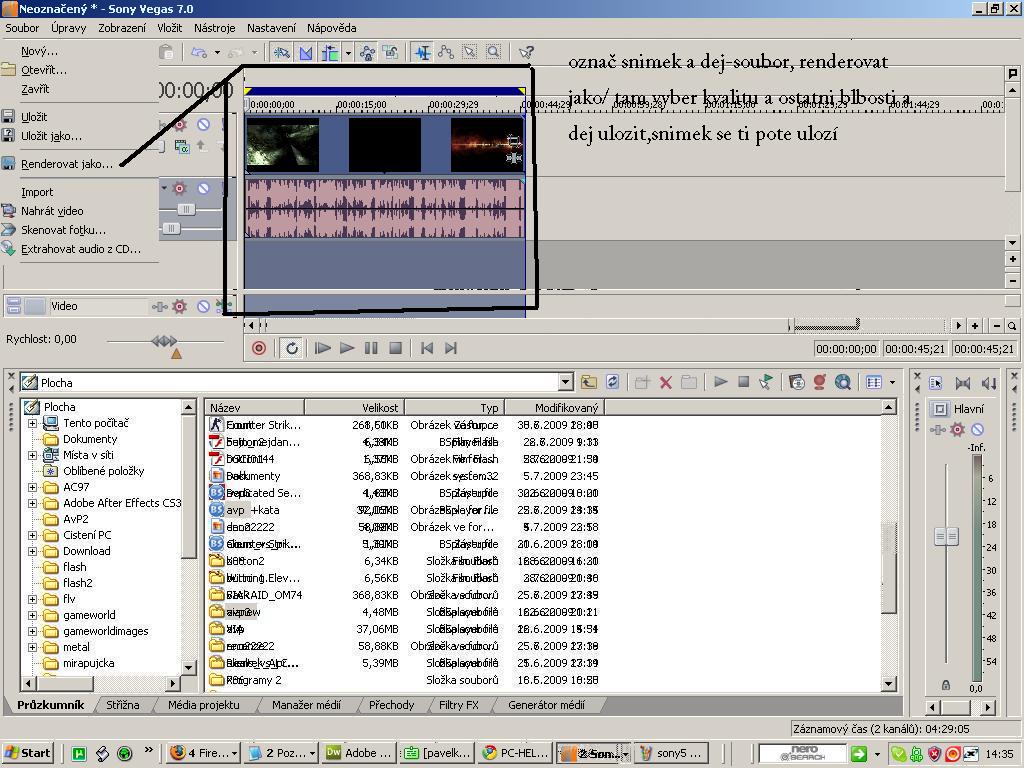Choose Renderovat jako from the Soubor menu

tap(67, 164)
